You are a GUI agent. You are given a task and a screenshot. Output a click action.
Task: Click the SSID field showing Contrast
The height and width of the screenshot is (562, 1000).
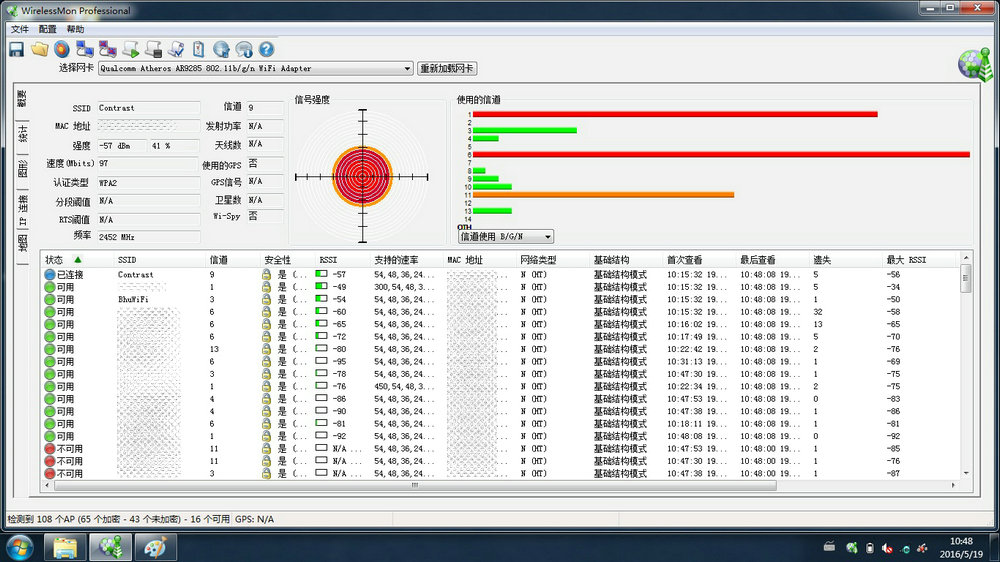148,108
